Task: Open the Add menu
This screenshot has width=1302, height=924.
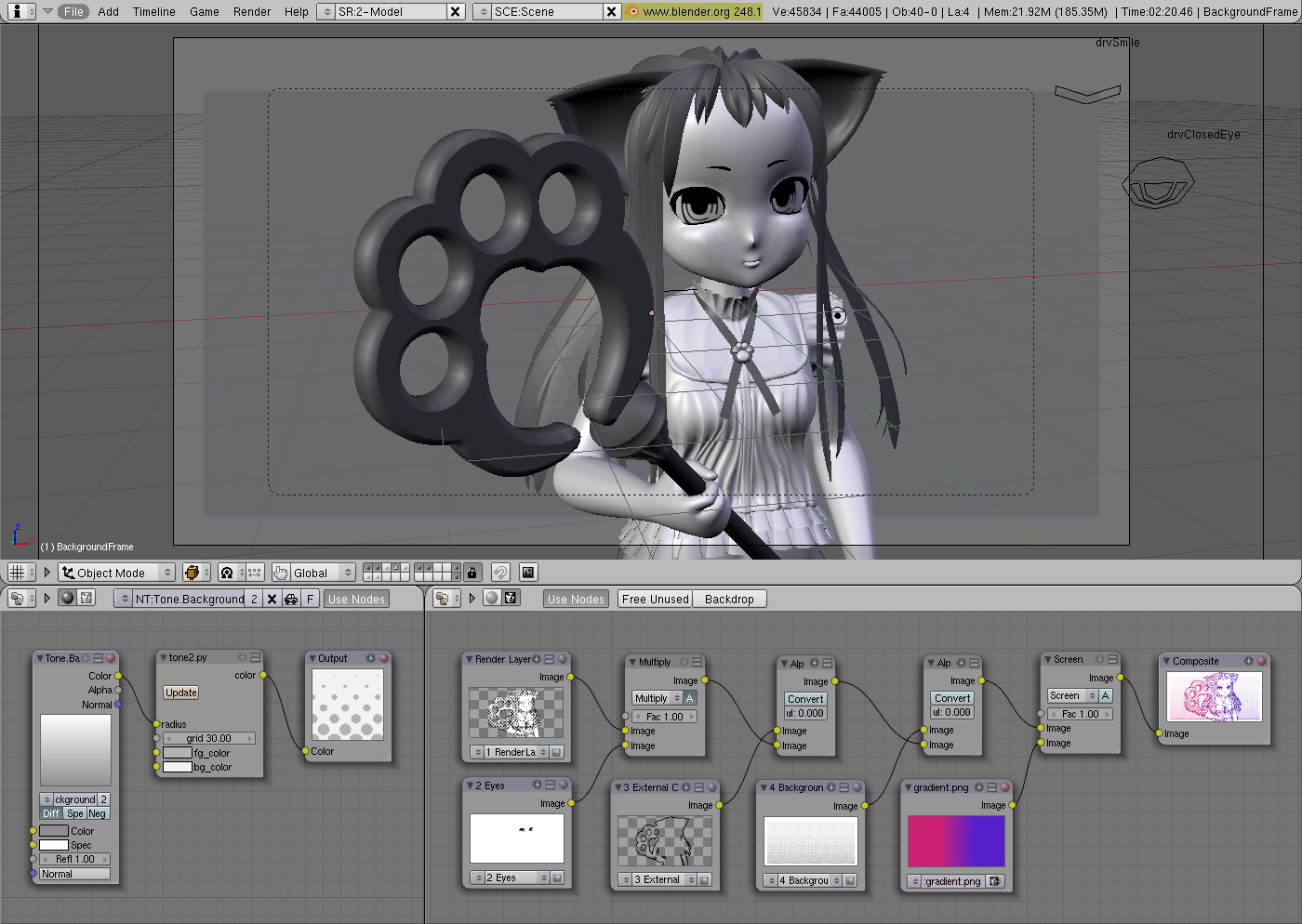Action: 109,11
